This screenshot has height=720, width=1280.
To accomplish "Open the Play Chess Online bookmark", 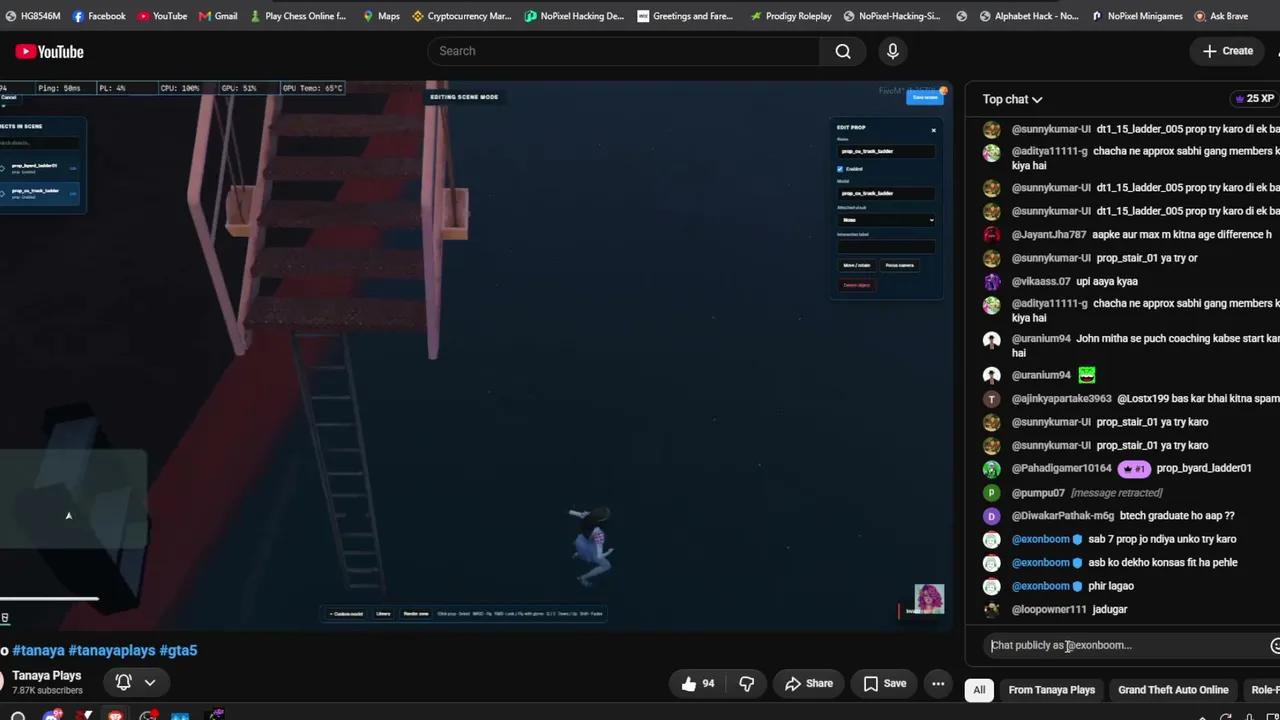I will click(x=298, y=16).
